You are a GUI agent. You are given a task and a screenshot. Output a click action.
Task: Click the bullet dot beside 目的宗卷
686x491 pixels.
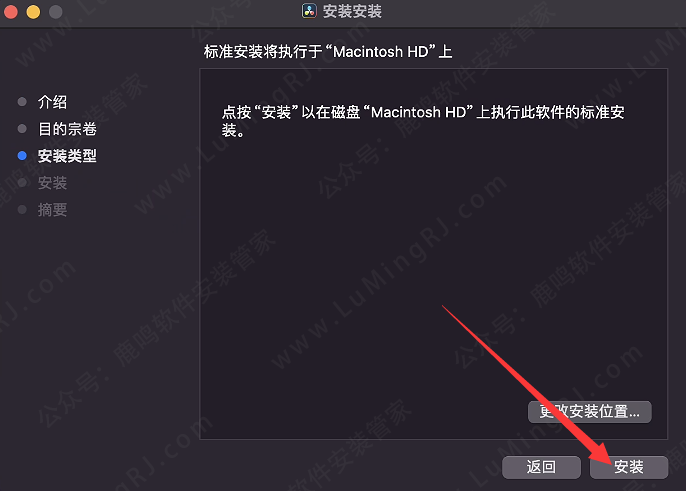pyautogui.click(x=22, y=129)
